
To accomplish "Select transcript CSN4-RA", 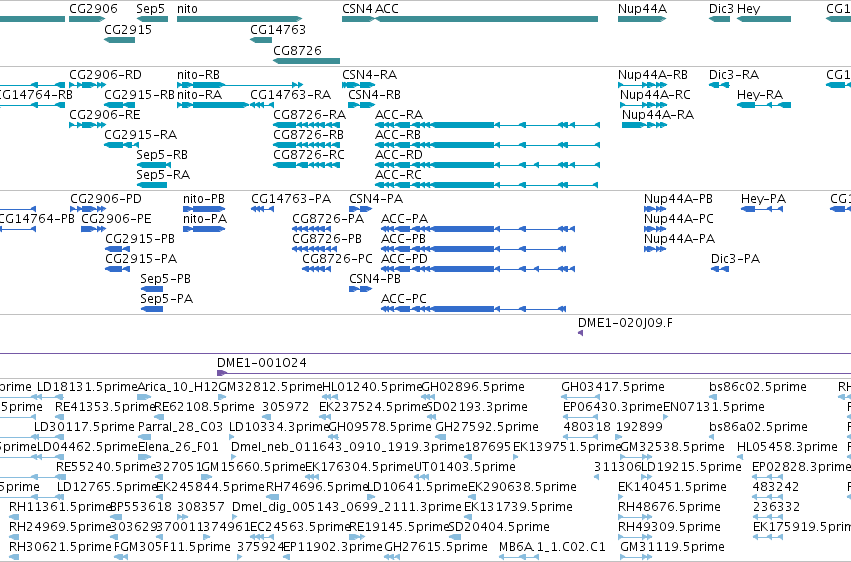I will [x=369, y=74].
